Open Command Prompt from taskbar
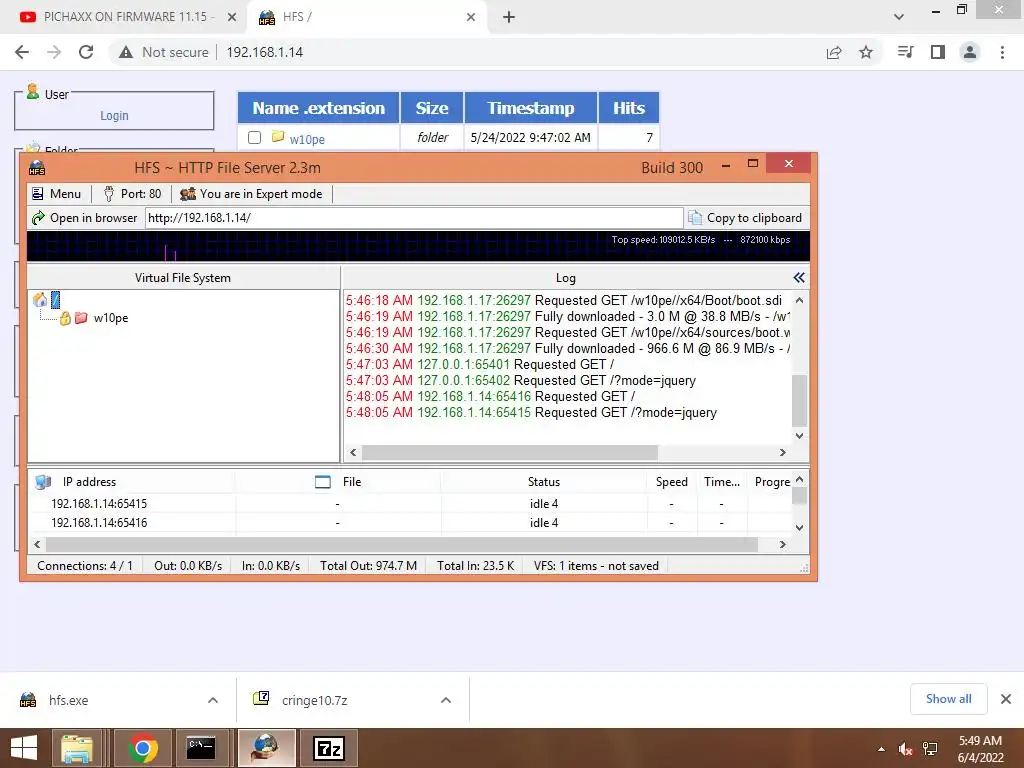This screenshot has height=768, width=1024. tap(200, 748)
